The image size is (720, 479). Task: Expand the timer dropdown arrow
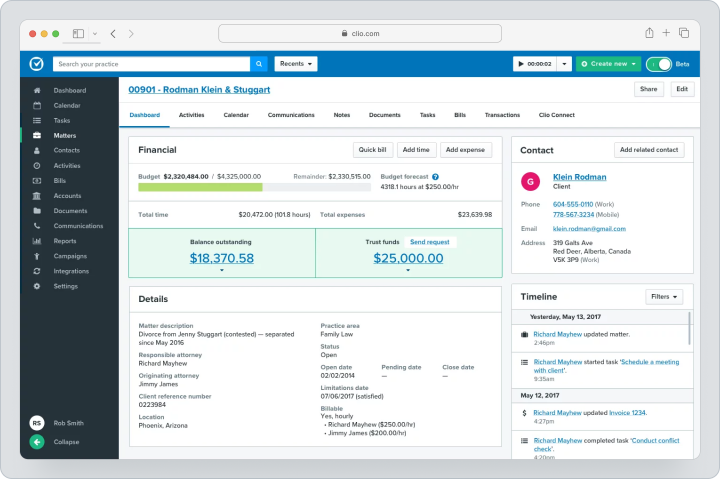point(564,64)
